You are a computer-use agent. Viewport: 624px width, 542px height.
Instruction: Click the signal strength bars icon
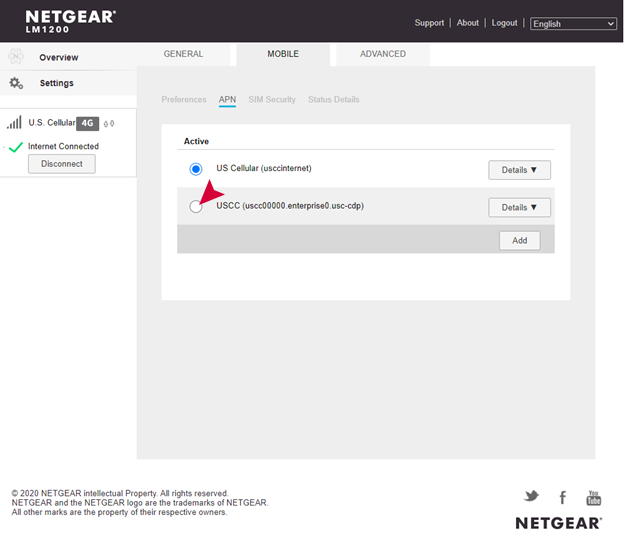(14, 123)
